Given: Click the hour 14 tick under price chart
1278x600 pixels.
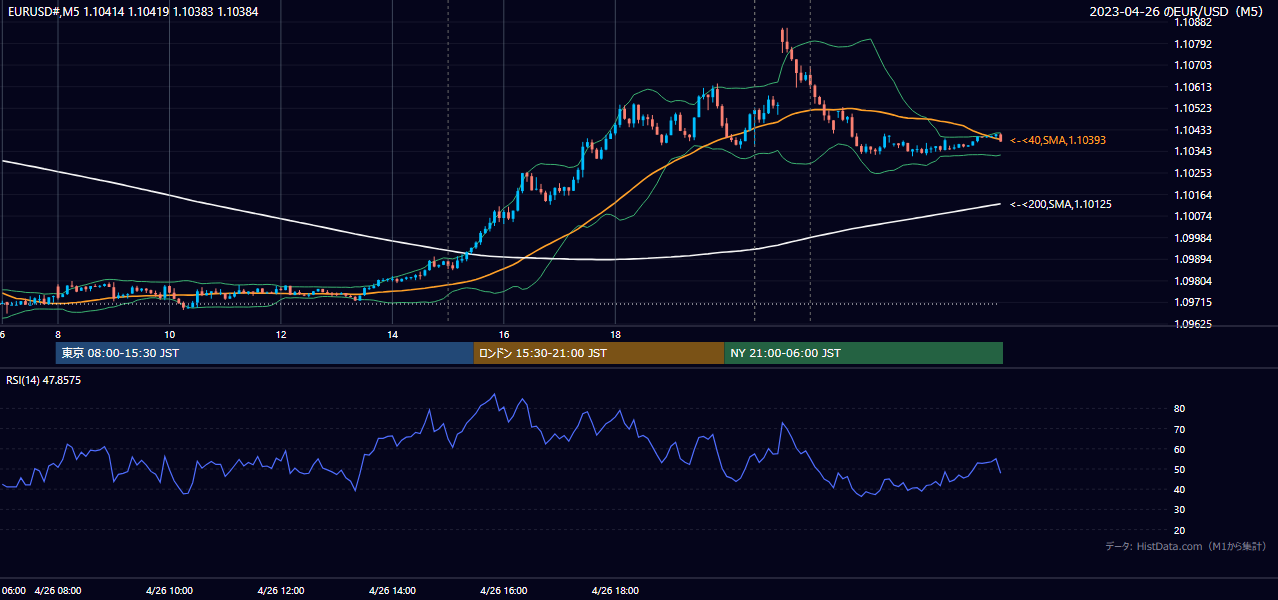Looking at the screenshot, I should pos(392,334).
